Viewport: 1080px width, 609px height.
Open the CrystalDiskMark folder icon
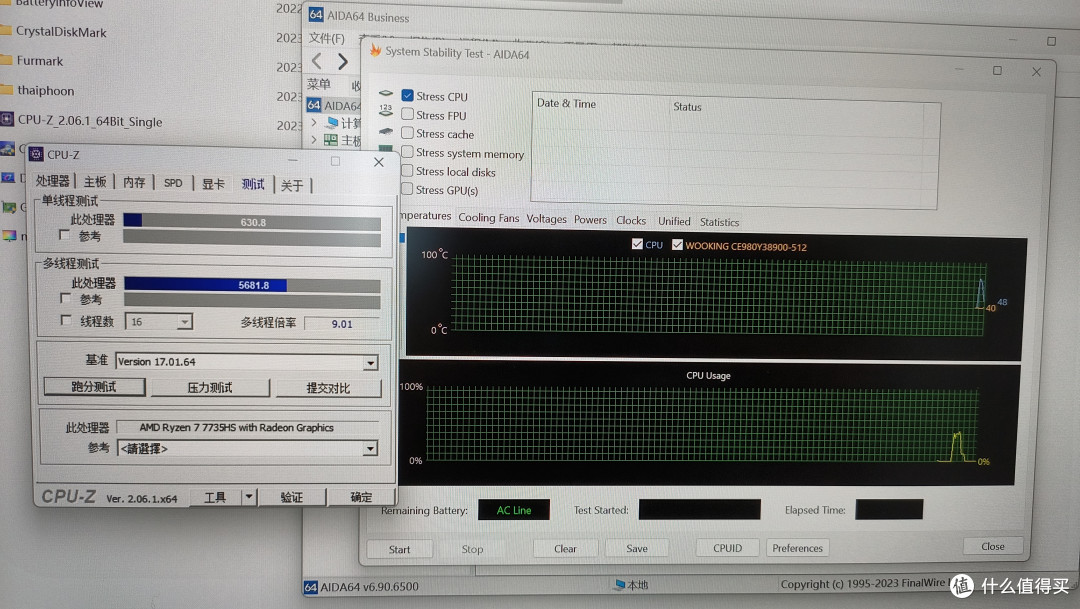tap(6, 30)
